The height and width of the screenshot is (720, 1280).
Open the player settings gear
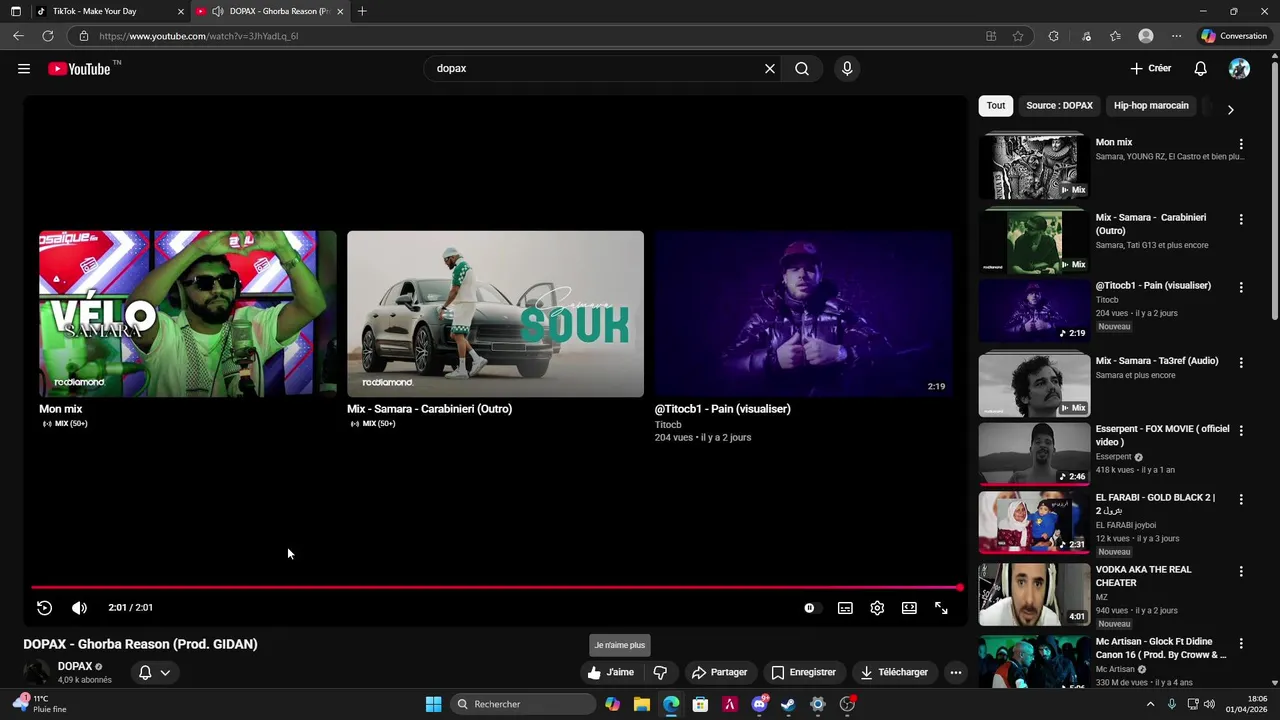pos(877,608)
